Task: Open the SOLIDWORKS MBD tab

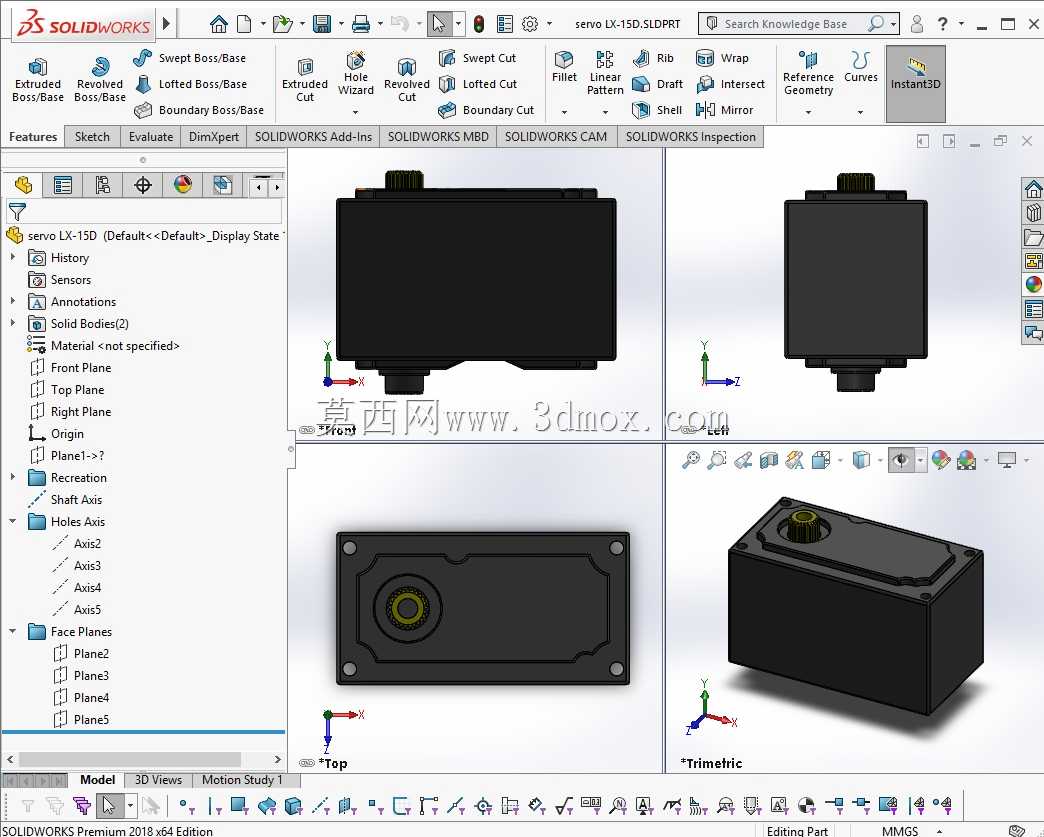Action: coord(438,137)
